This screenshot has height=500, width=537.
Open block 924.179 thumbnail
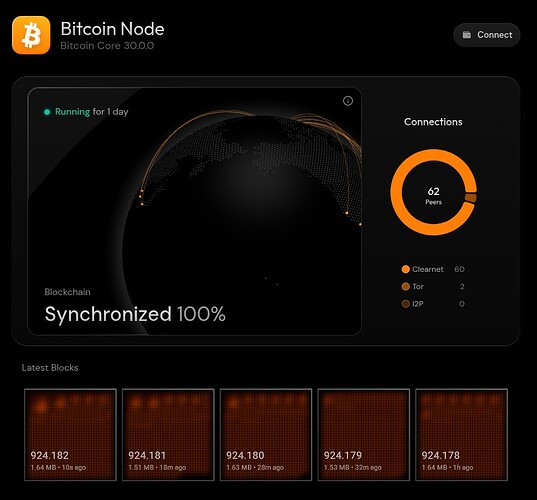[364, 435]
